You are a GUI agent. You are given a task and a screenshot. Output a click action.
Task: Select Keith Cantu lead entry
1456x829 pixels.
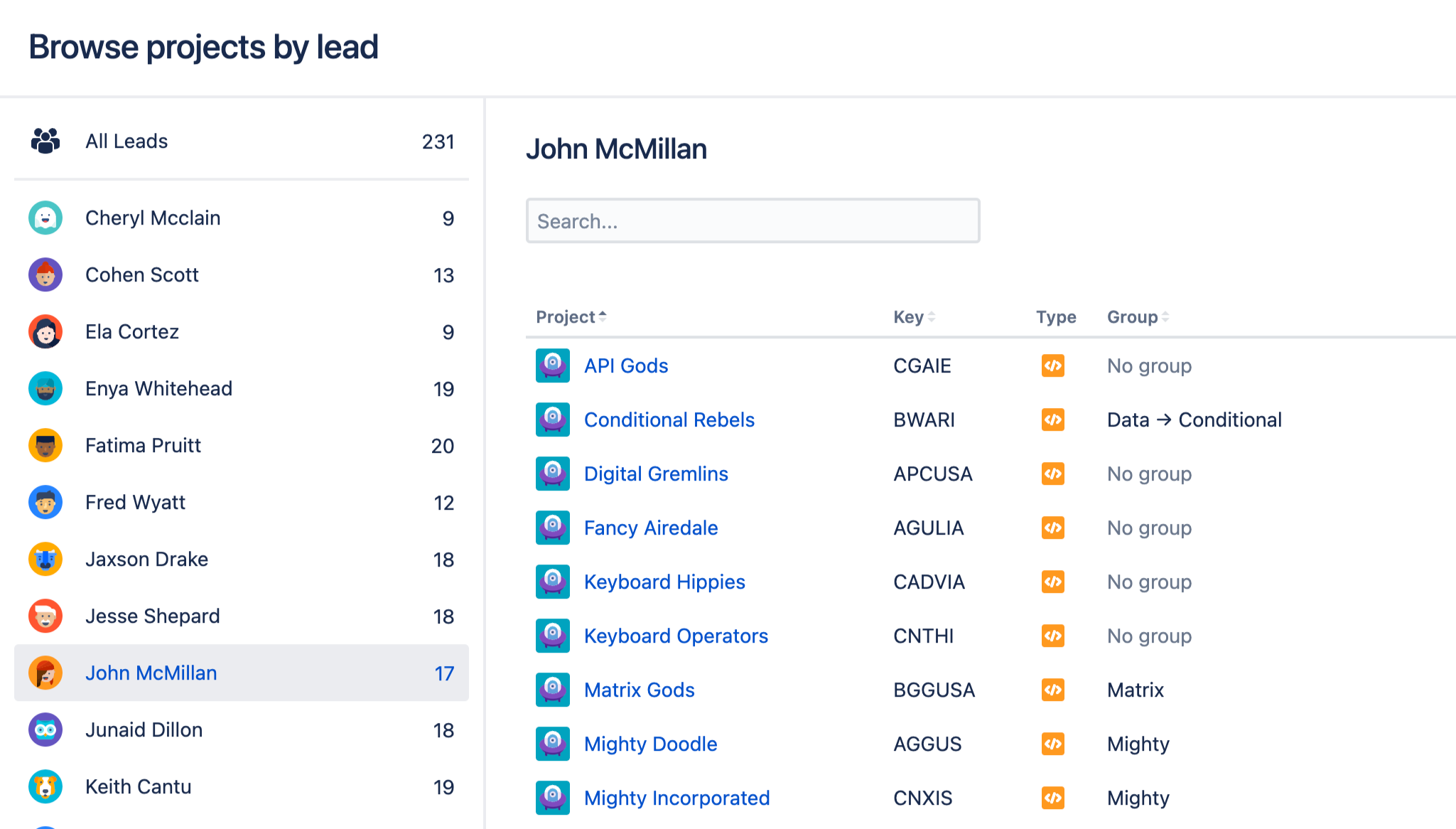tap(139, 786)
